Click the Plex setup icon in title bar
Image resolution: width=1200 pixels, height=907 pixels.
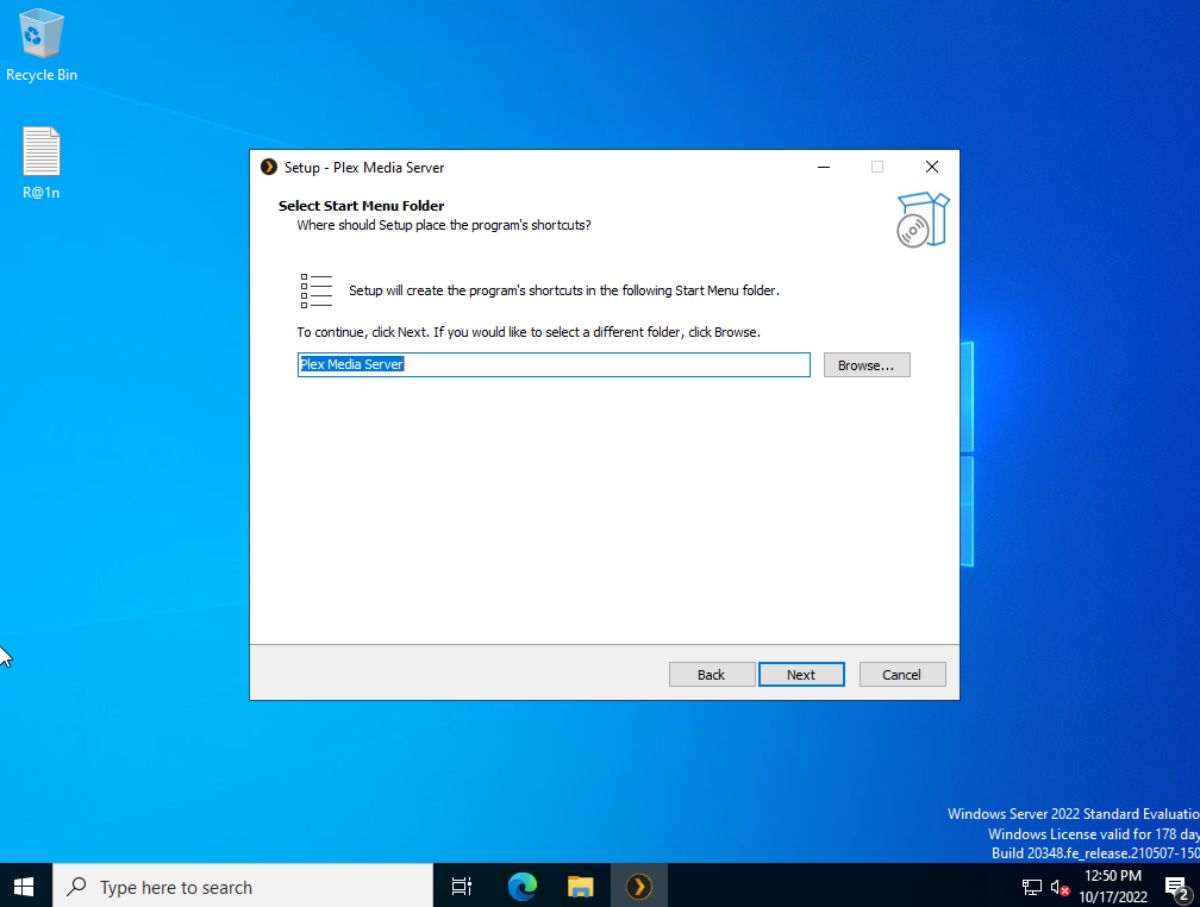(x=268, y=167)
